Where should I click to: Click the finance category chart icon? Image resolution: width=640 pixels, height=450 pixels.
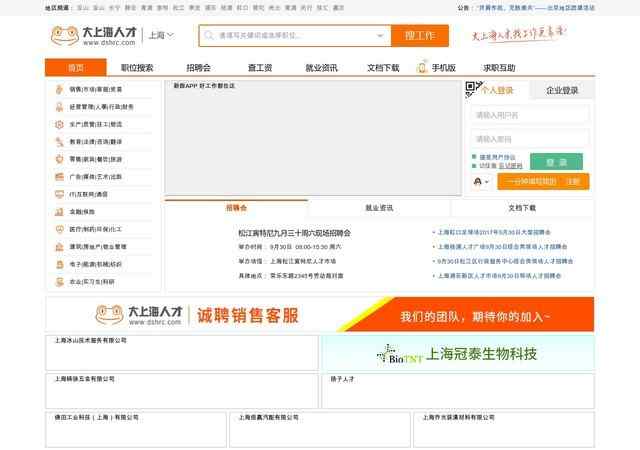click(60, 212)
